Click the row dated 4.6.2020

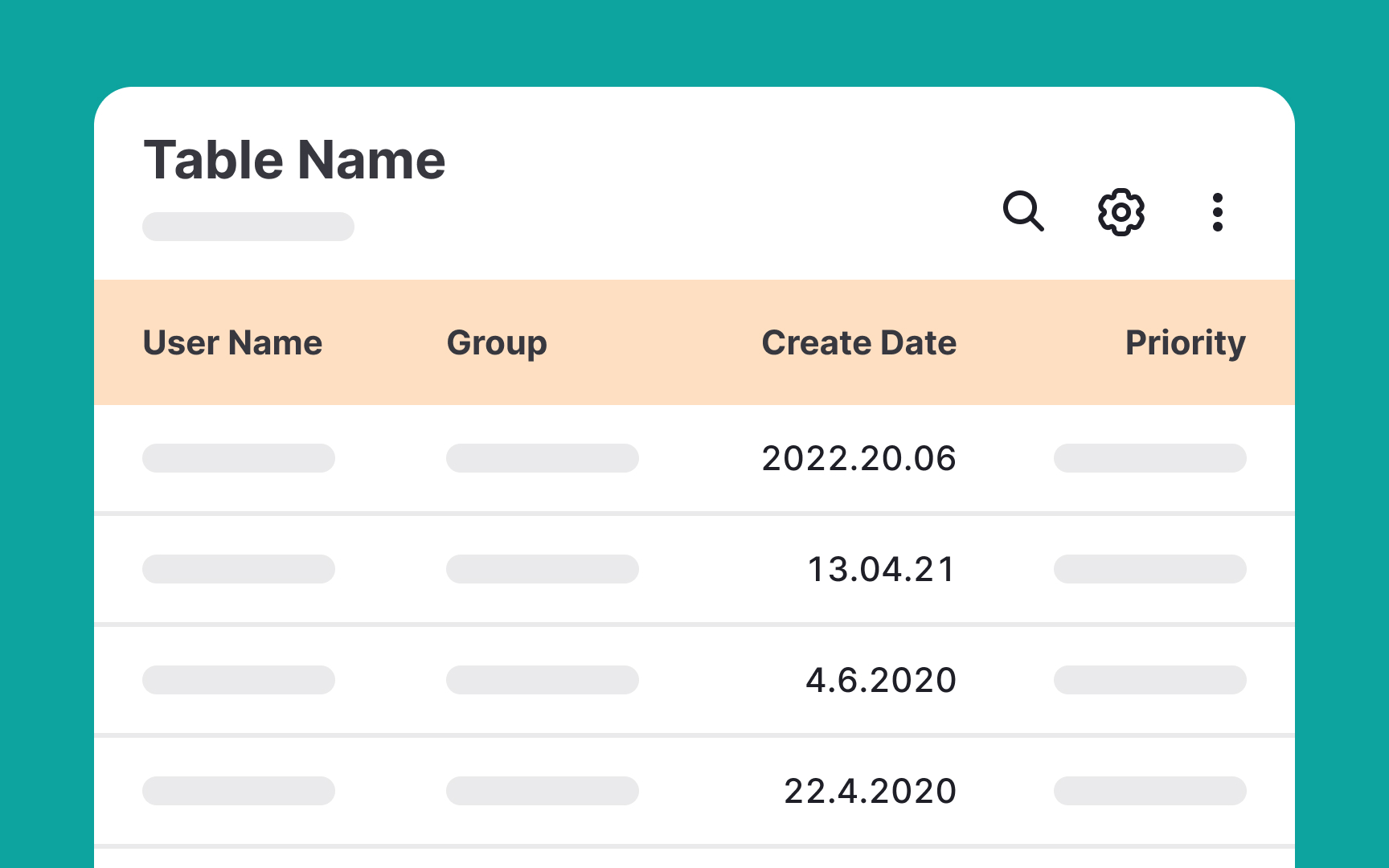(x=880, y=680)
